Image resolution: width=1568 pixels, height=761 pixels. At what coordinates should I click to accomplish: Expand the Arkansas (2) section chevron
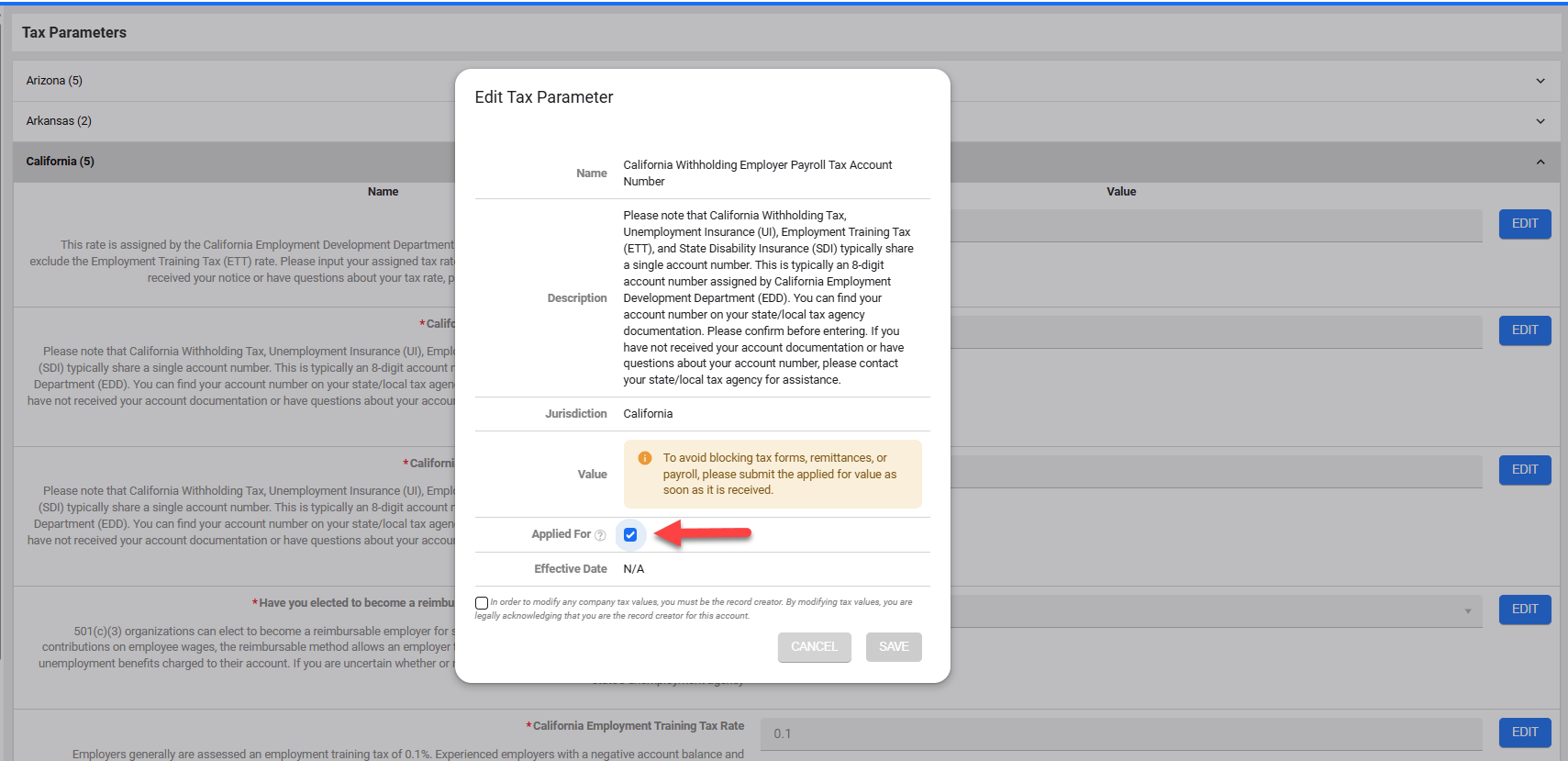click(1540, 121)
